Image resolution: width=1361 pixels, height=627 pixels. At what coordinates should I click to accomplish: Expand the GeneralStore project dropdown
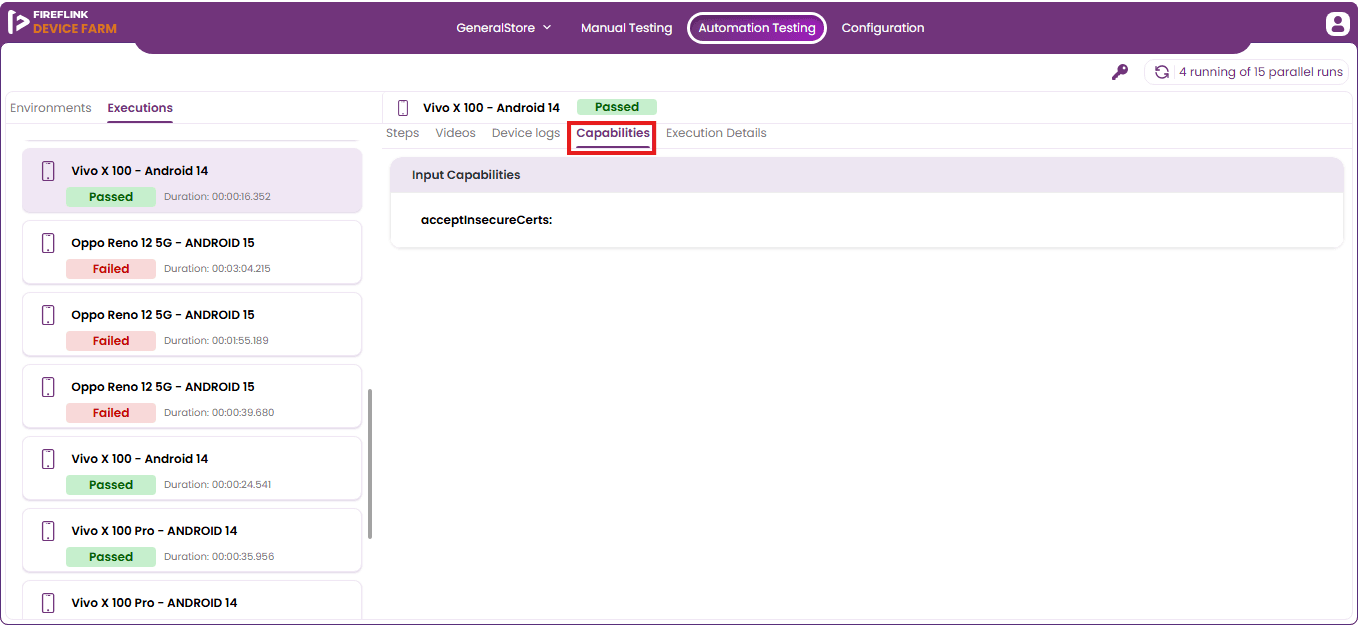tap(504, 28)
